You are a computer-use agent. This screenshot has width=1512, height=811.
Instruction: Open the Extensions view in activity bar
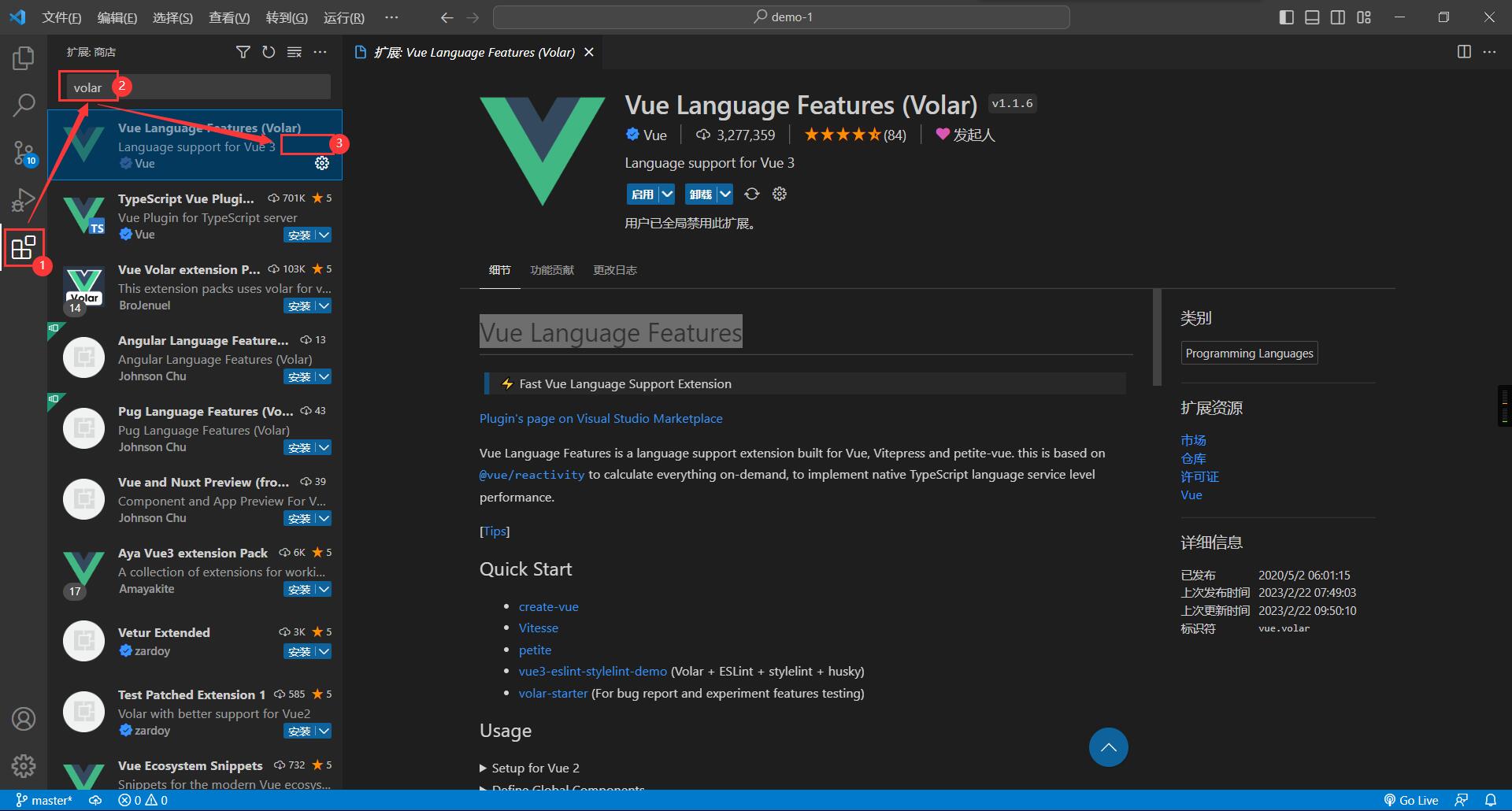23,247
